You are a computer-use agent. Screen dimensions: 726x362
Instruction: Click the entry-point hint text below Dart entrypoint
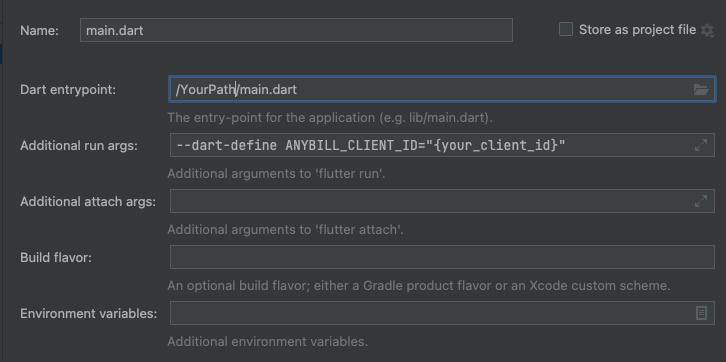tap(330, 118)
